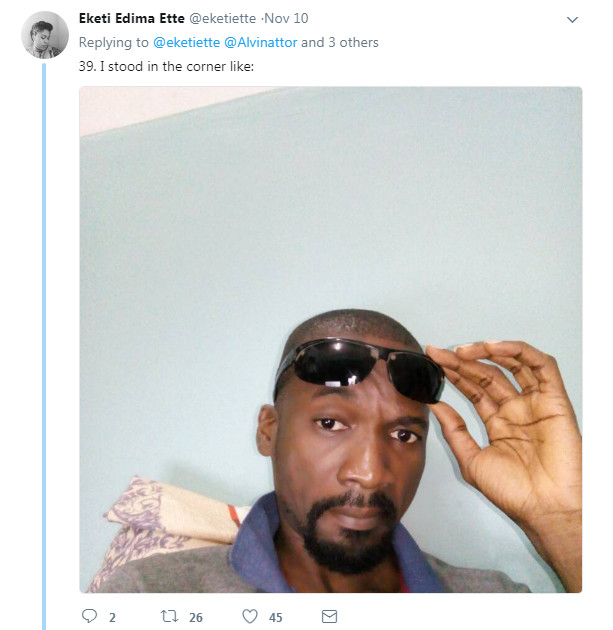Screen dimensions: 613x630
Task: Retweet this tweet using the arrows icon
Action: (x=169, y=616)
